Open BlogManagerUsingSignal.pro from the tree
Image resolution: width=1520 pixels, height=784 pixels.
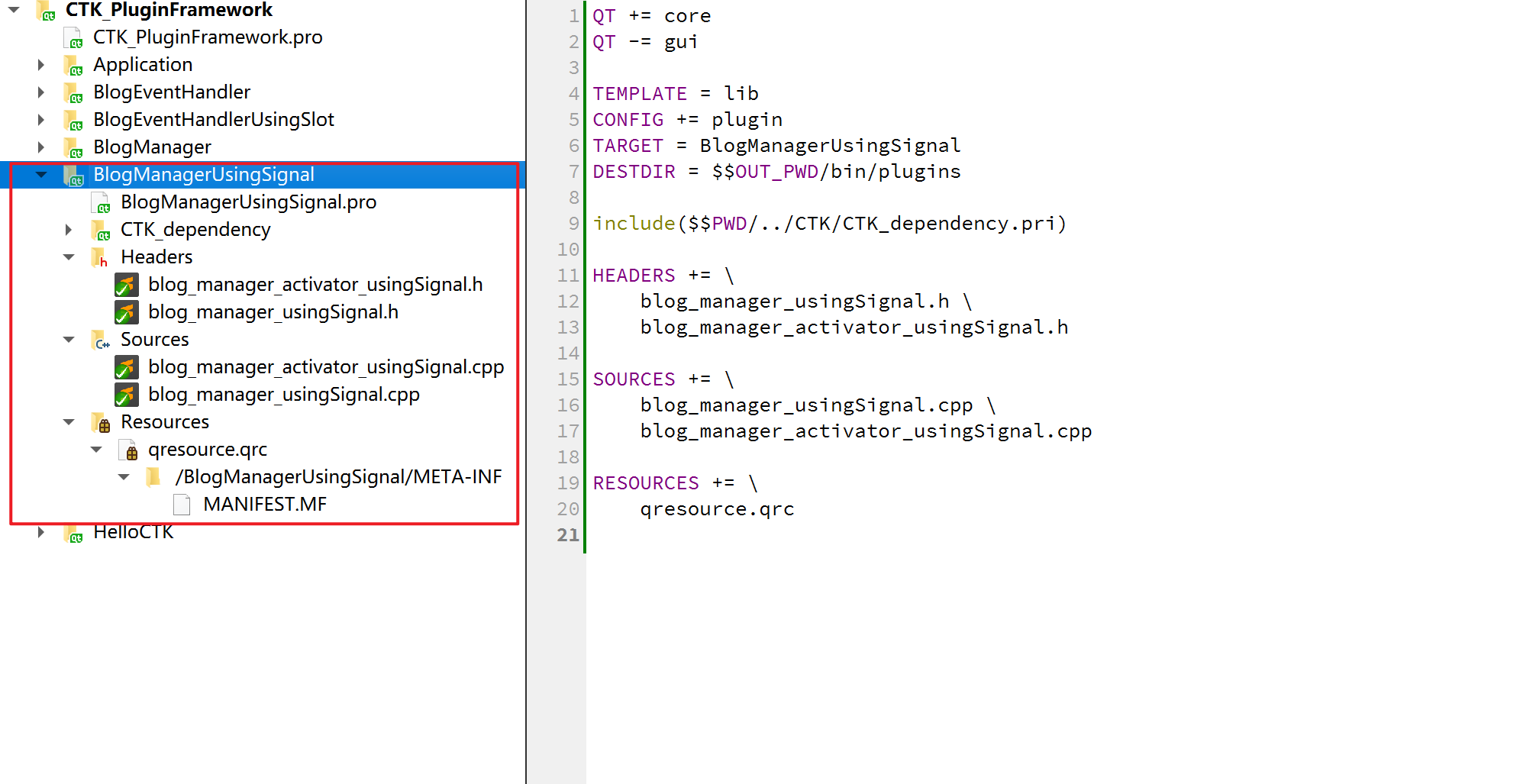249,202
